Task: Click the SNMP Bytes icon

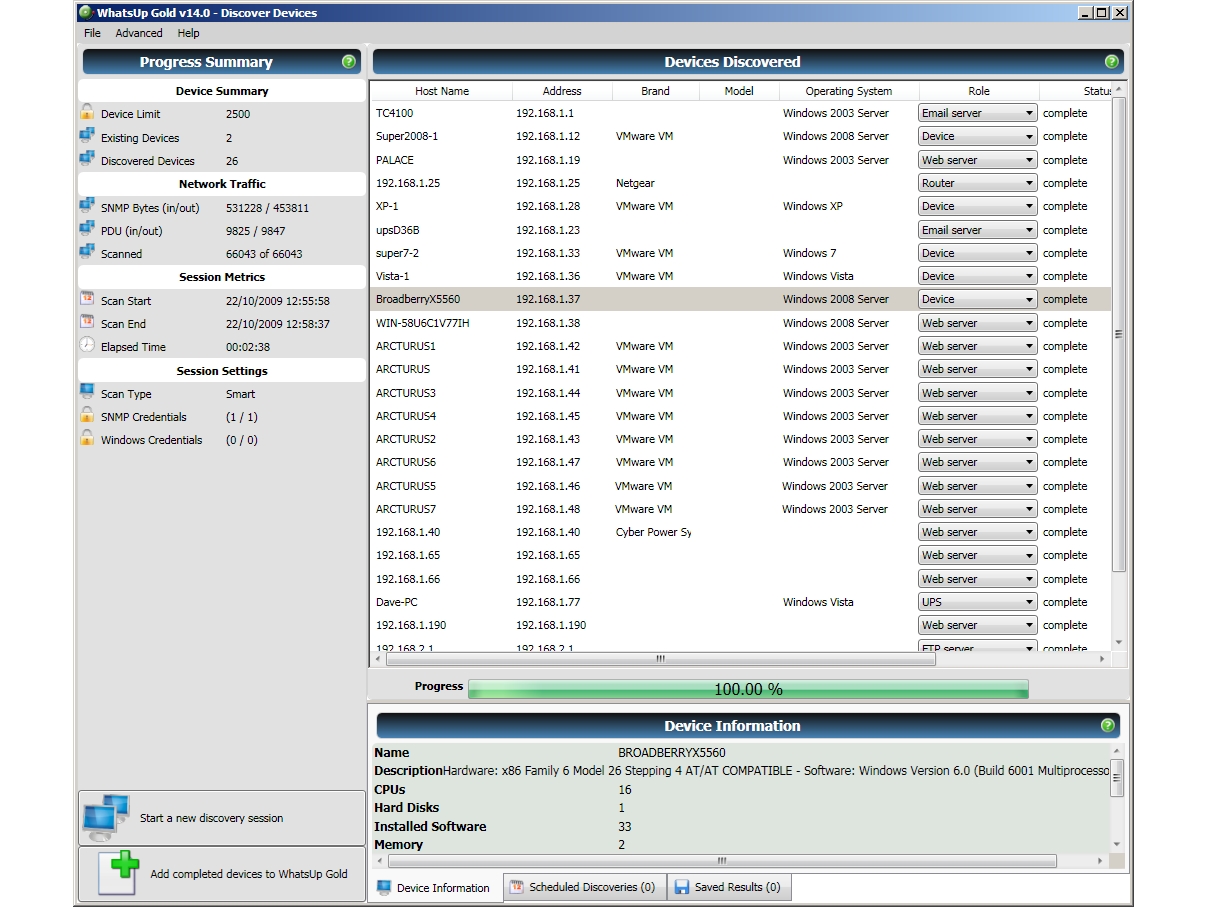Action: (87, 207)
